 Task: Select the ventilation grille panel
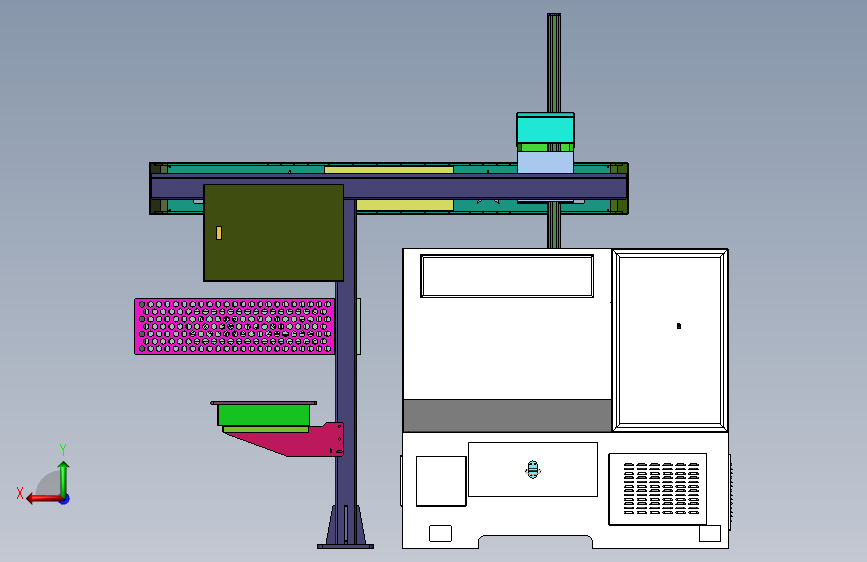[x=658, y=489]
